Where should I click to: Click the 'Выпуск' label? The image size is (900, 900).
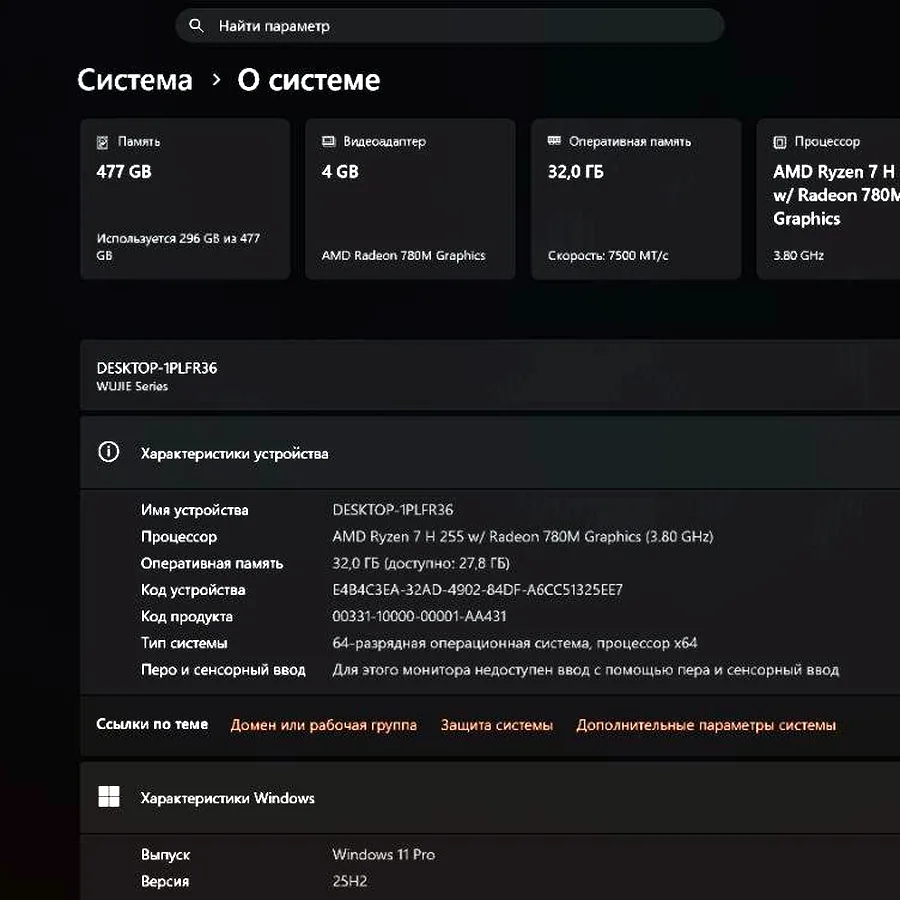tap(165, 855)
